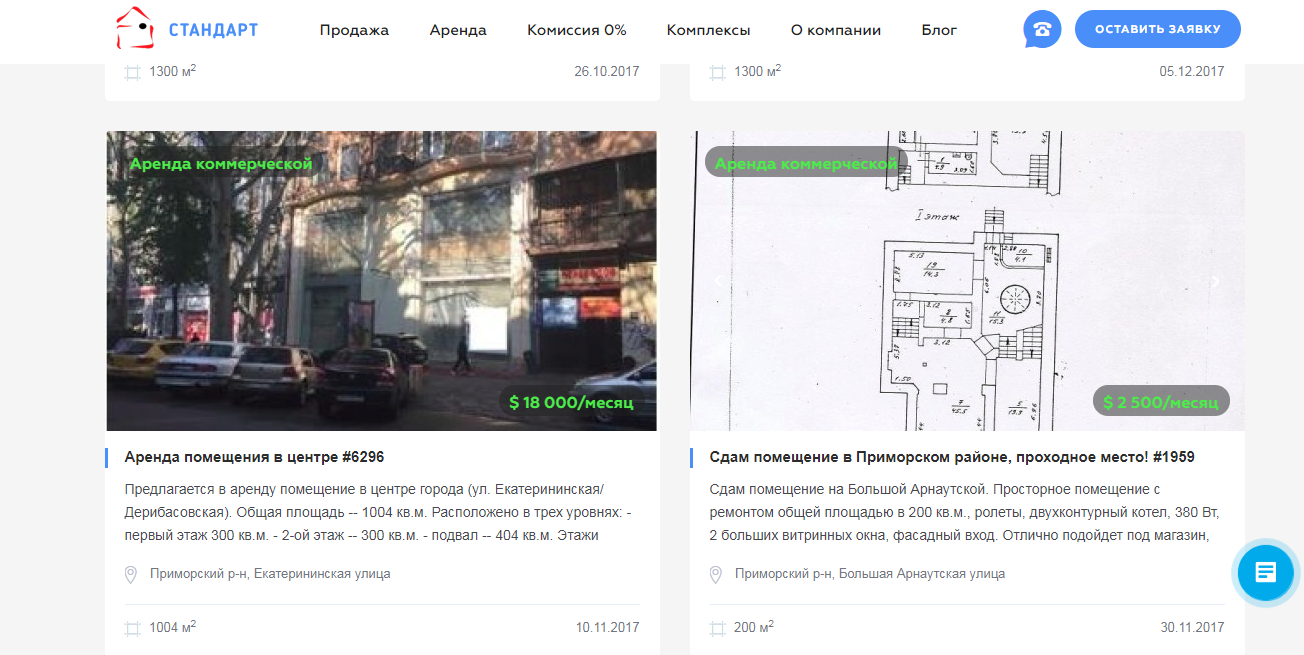Viewport: 1304px width, 655px height.
Task: Navigate to the О компании page
Action: [x=835, y=30]
